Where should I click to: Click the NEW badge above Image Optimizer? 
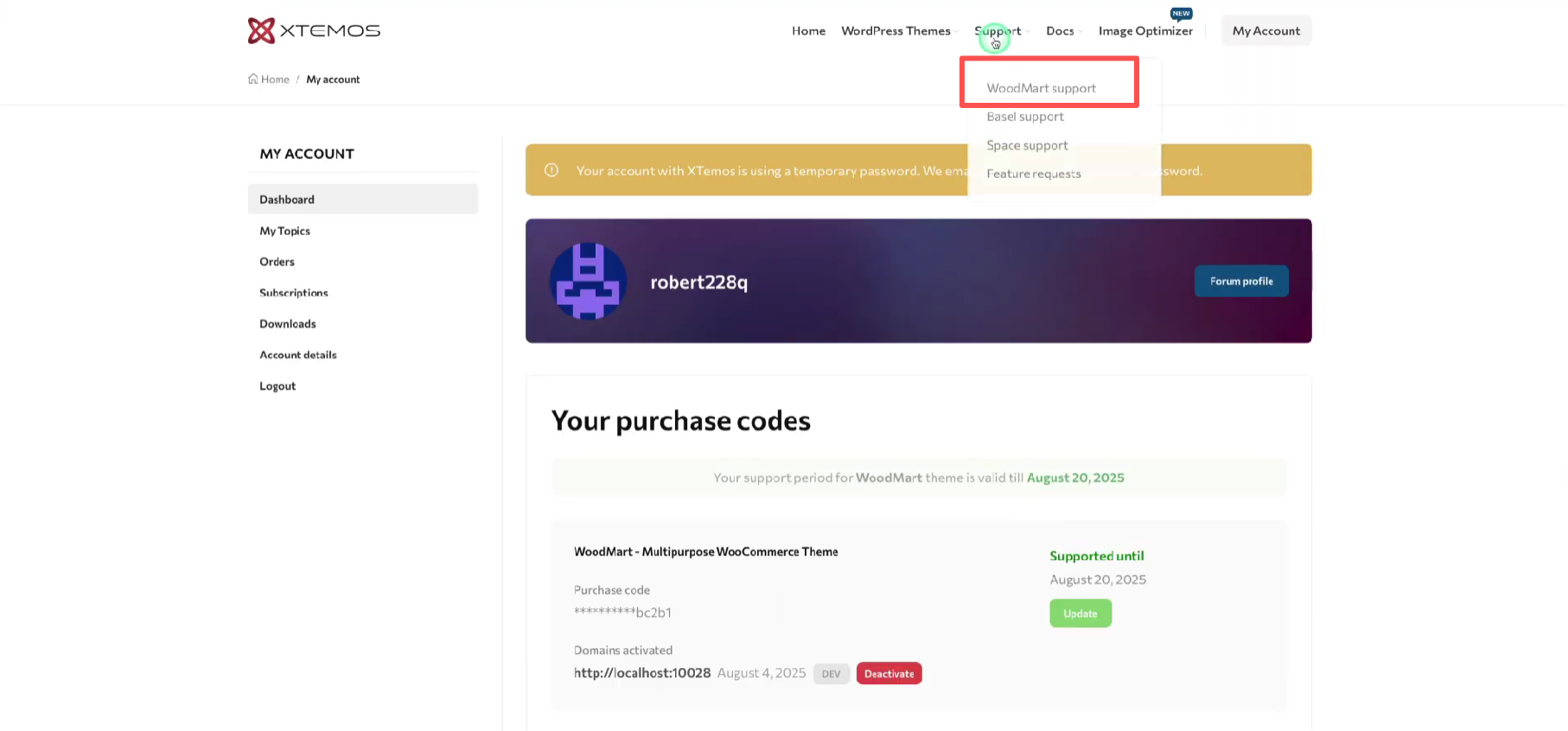(x=1181, y=14)
